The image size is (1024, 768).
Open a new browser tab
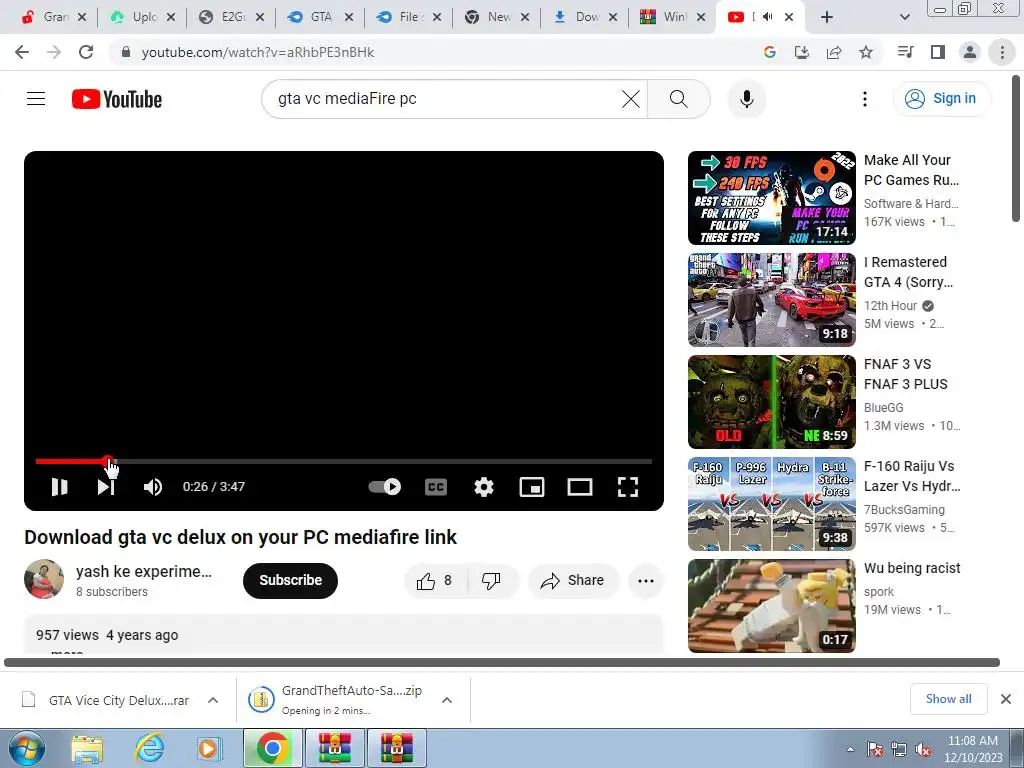[827, 17]
